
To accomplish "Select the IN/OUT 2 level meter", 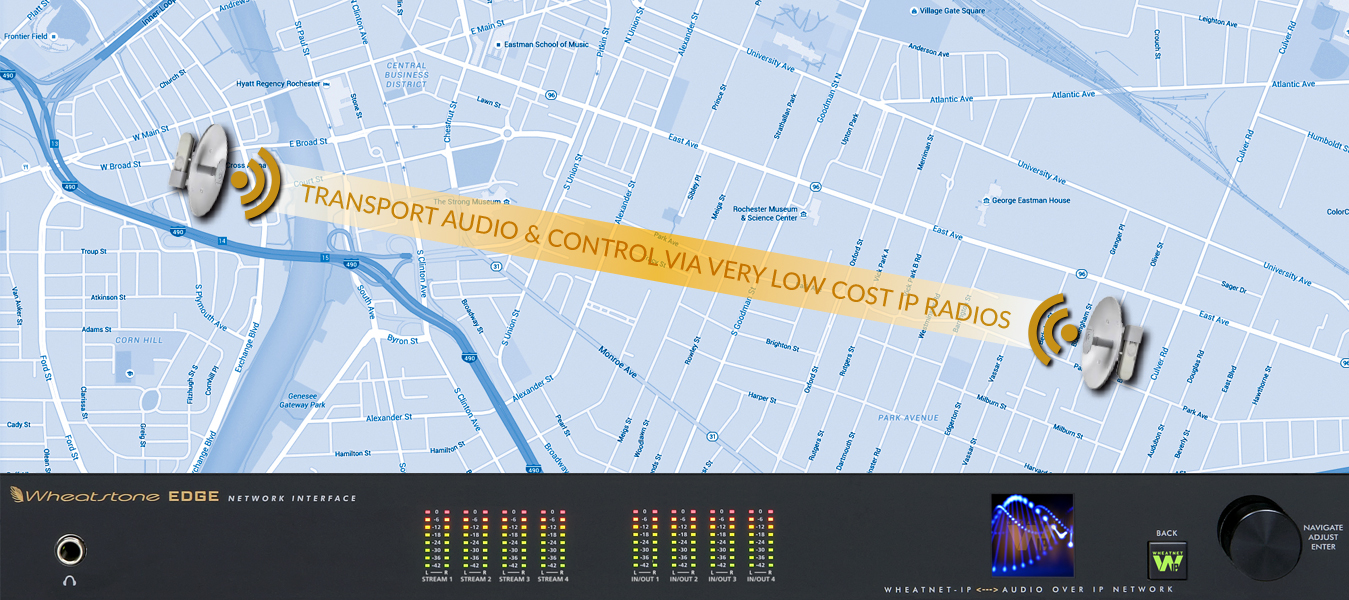I will click(683, 545).
